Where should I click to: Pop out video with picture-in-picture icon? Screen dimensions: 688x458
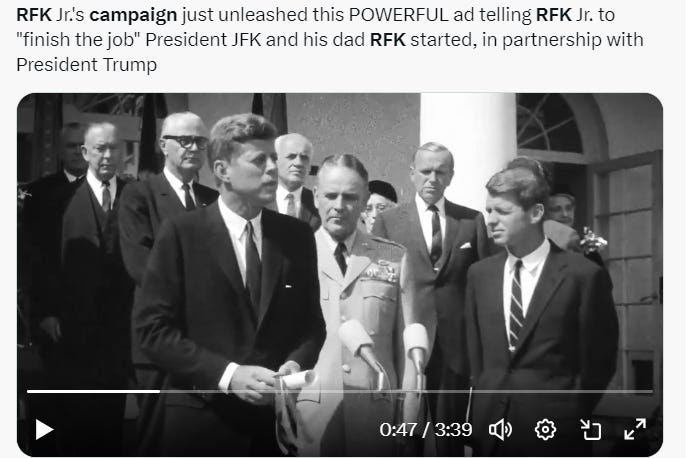click(x=591, y=429)
